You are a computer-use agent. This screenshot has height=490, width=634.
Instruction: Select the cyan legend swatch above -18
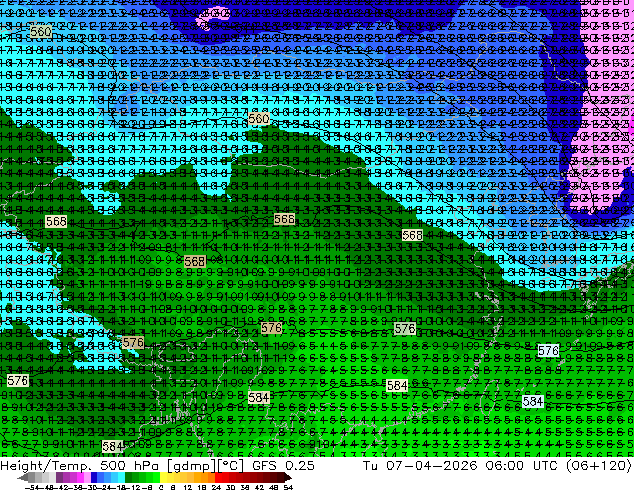point(122,477)
